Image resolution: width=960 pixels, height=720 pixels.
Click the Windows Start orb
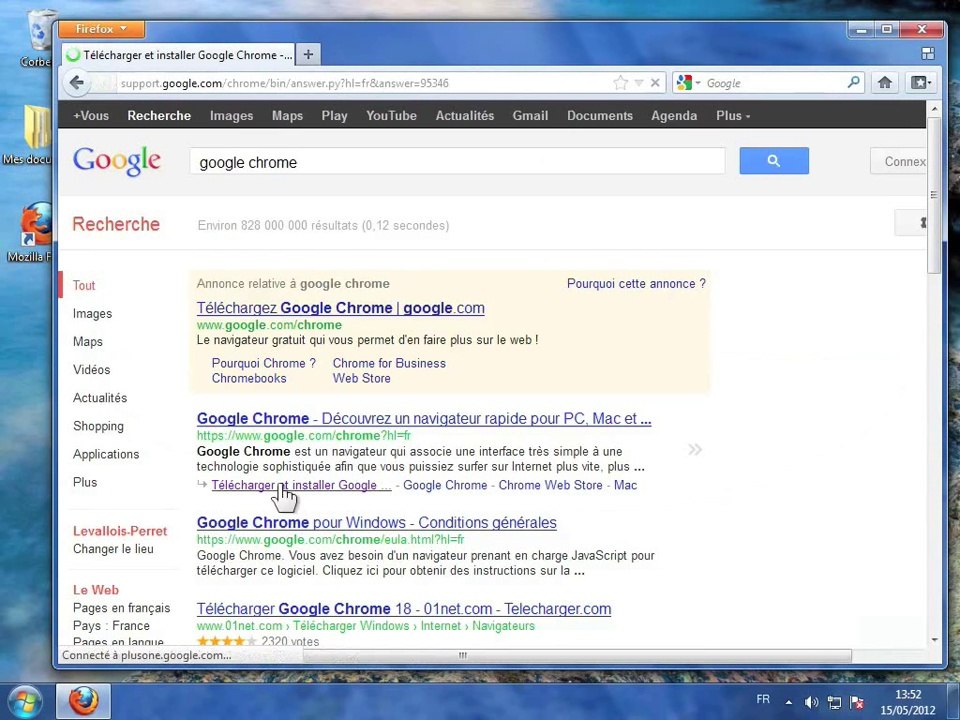(24, 702)
